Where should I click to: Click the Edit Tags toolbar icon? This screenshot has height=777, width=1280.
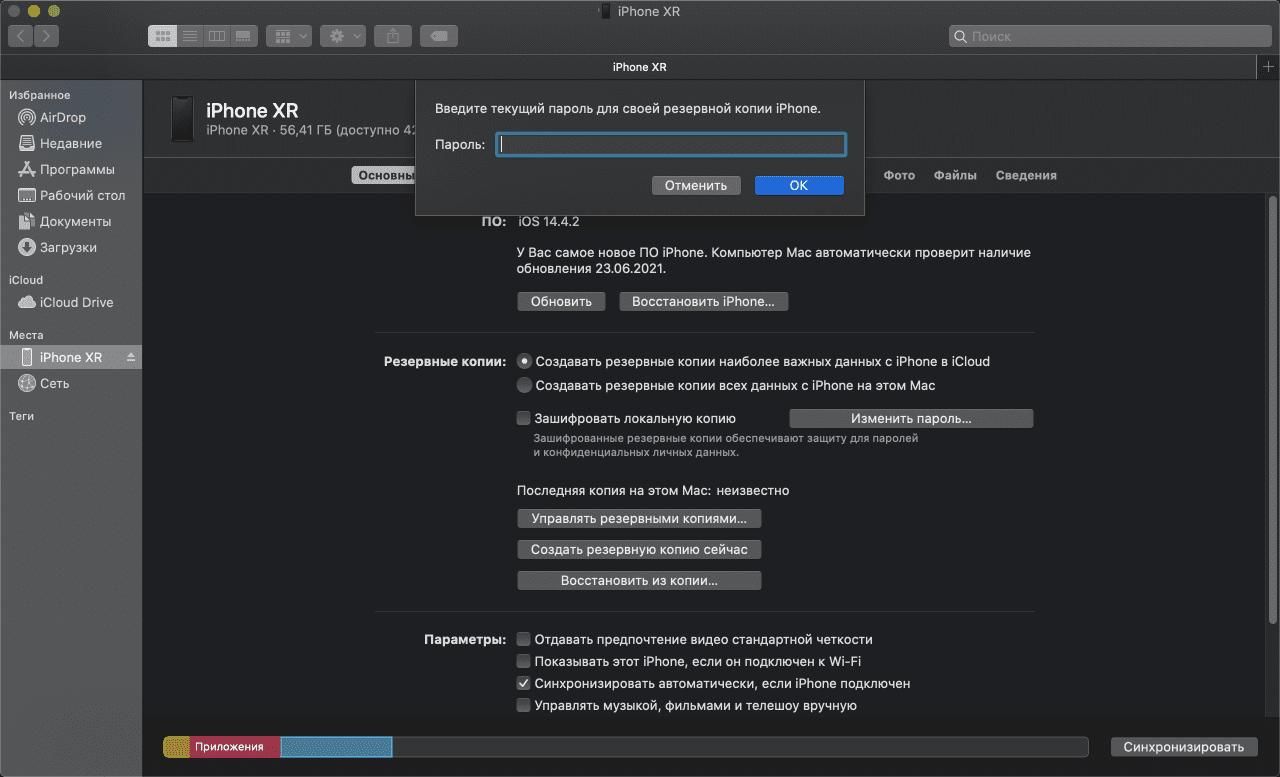pos(439,36)
